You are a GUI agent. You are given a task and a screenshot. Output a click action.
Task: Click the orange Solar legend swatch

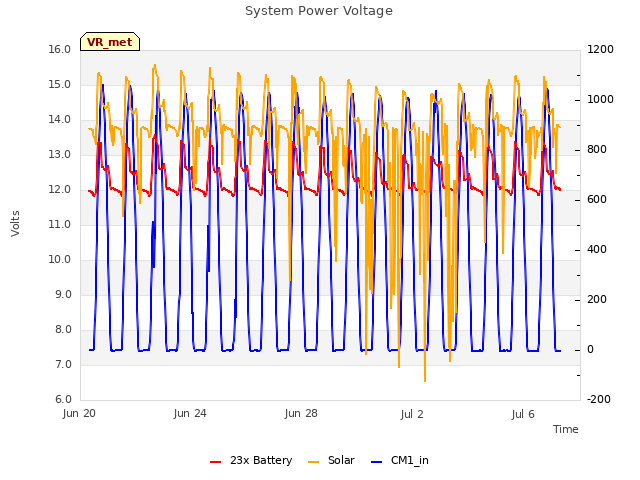click(x=313, y=462)
